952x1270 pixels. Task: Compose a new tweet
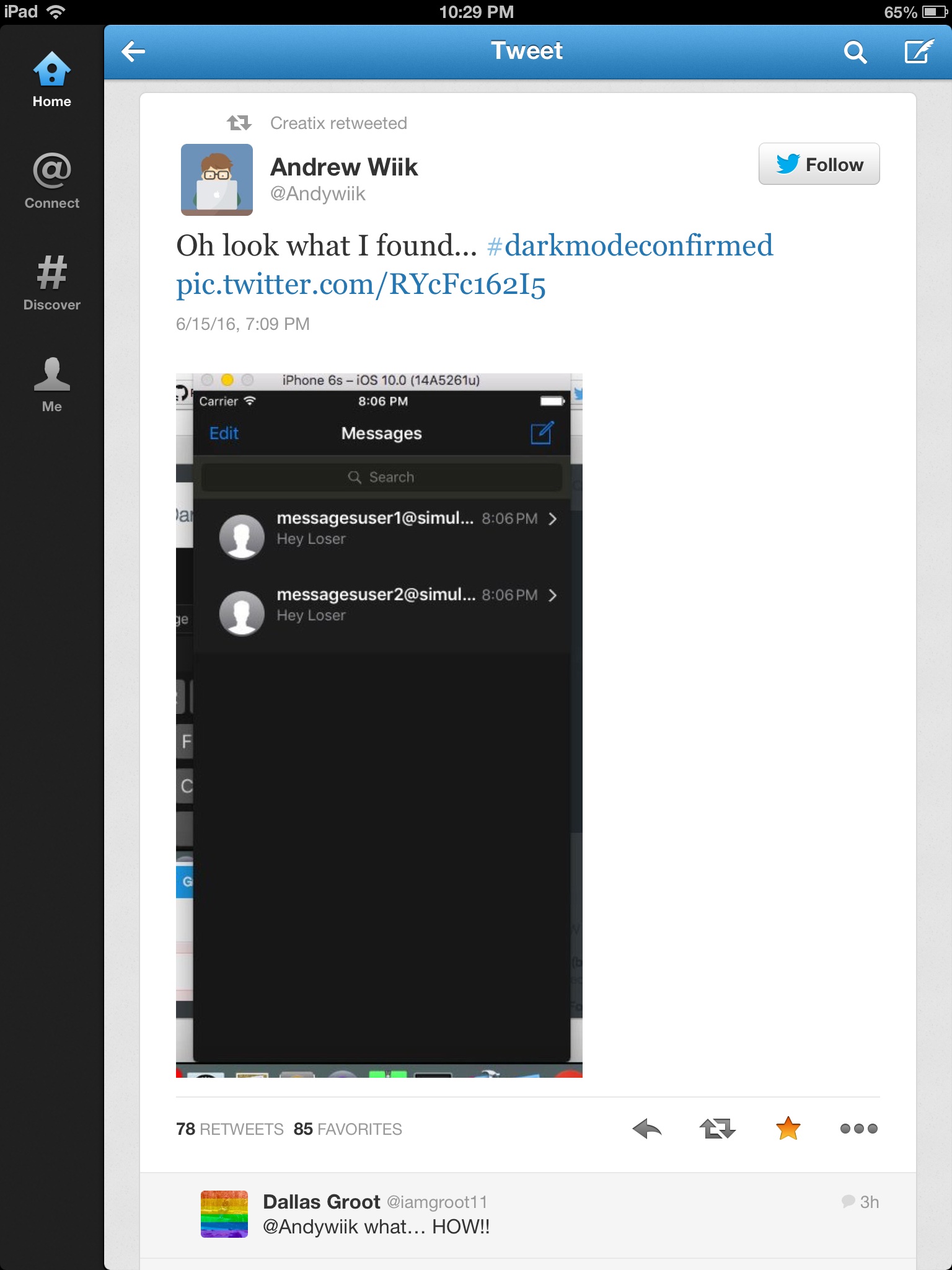pos(919,51)
